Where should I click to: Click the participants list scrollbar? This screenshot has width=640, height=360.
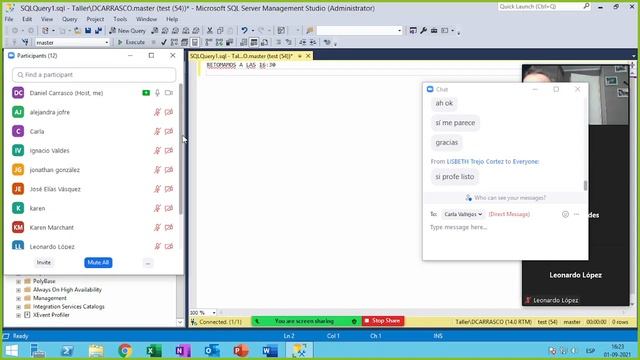click(x=180, y=149)
